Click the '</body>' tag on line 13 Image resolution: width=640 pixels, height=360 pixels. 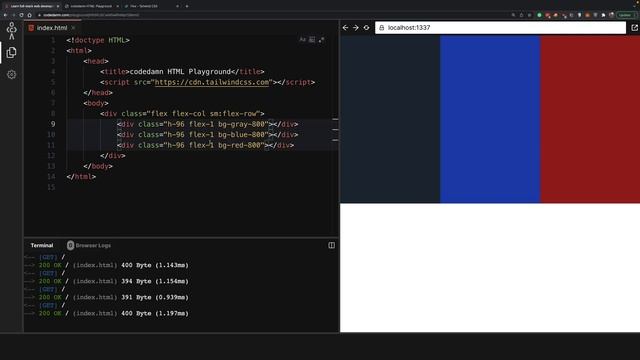98,166
